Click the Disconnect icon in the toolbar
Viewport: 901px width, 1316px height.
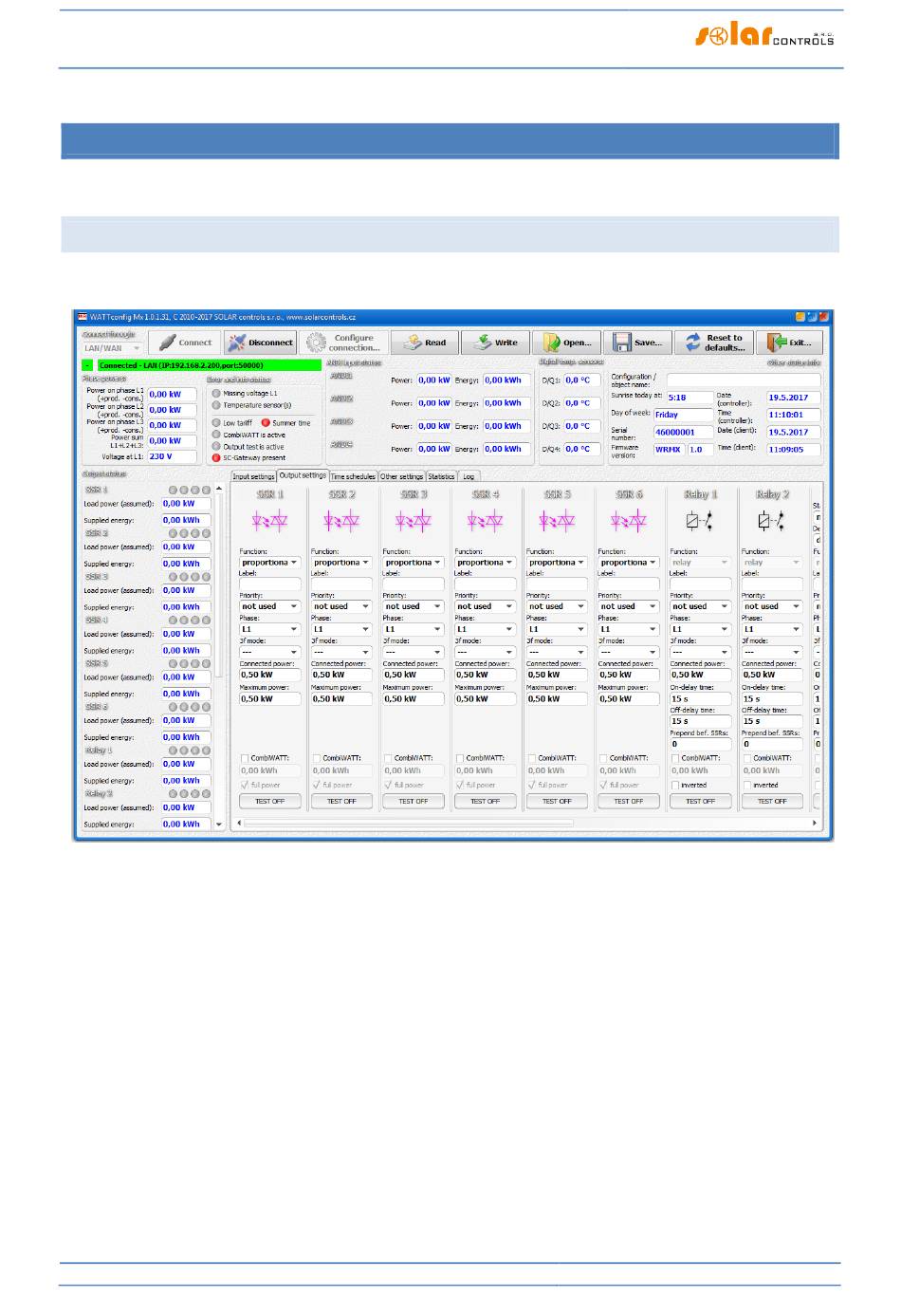[236, 343]
